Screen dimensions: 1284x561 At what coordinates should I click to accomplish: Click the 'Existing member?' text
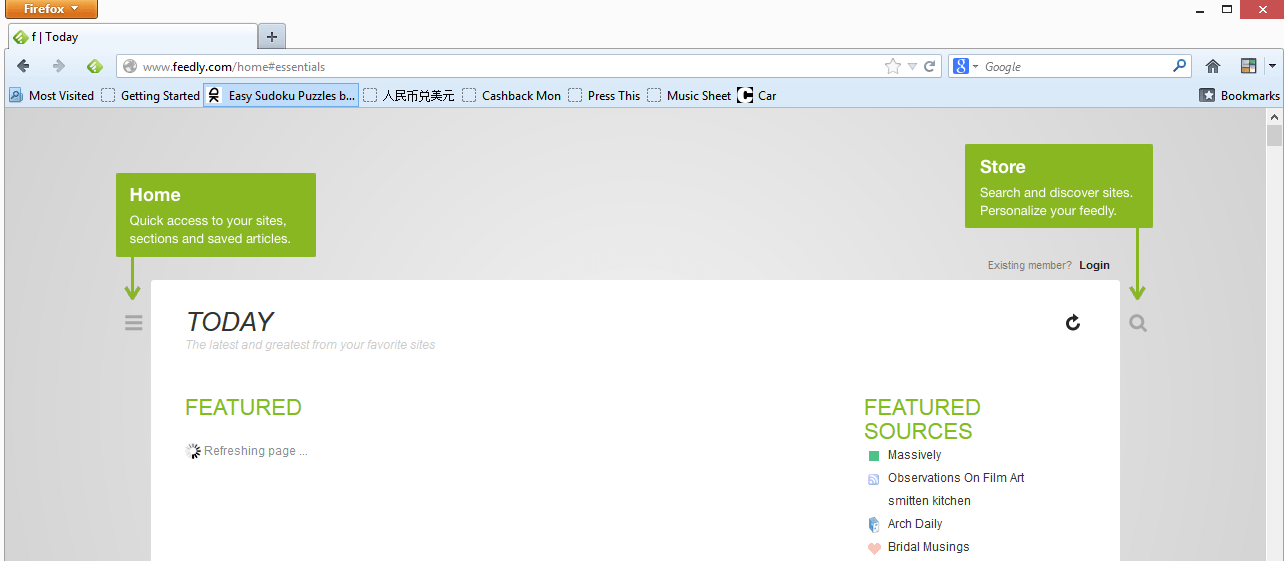click(1029, 265)
